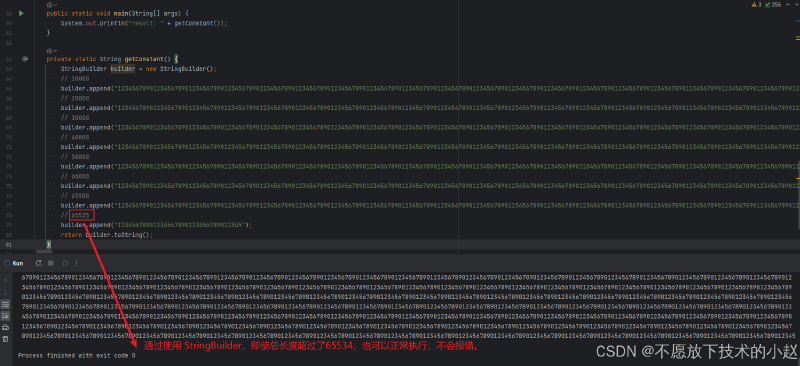Open the 356 typos inspection indicator

(x=773, y=5)
